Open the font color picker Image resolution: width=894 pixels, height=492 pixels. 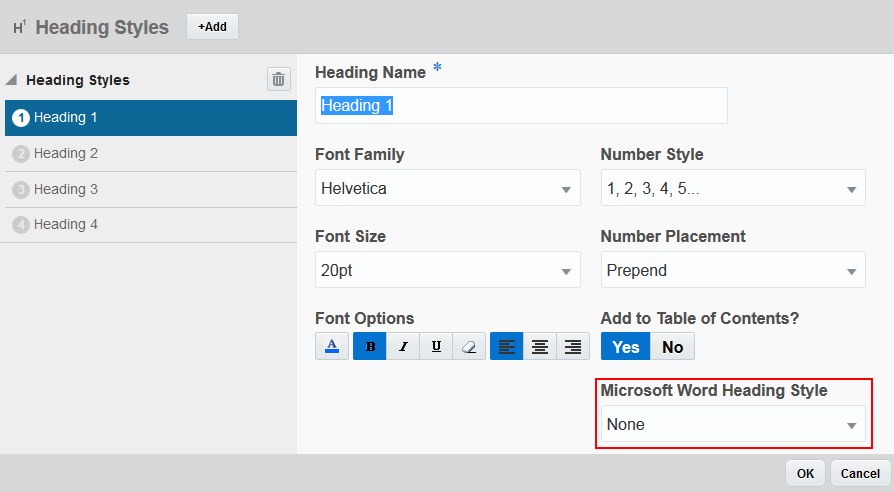coord(332,347)
